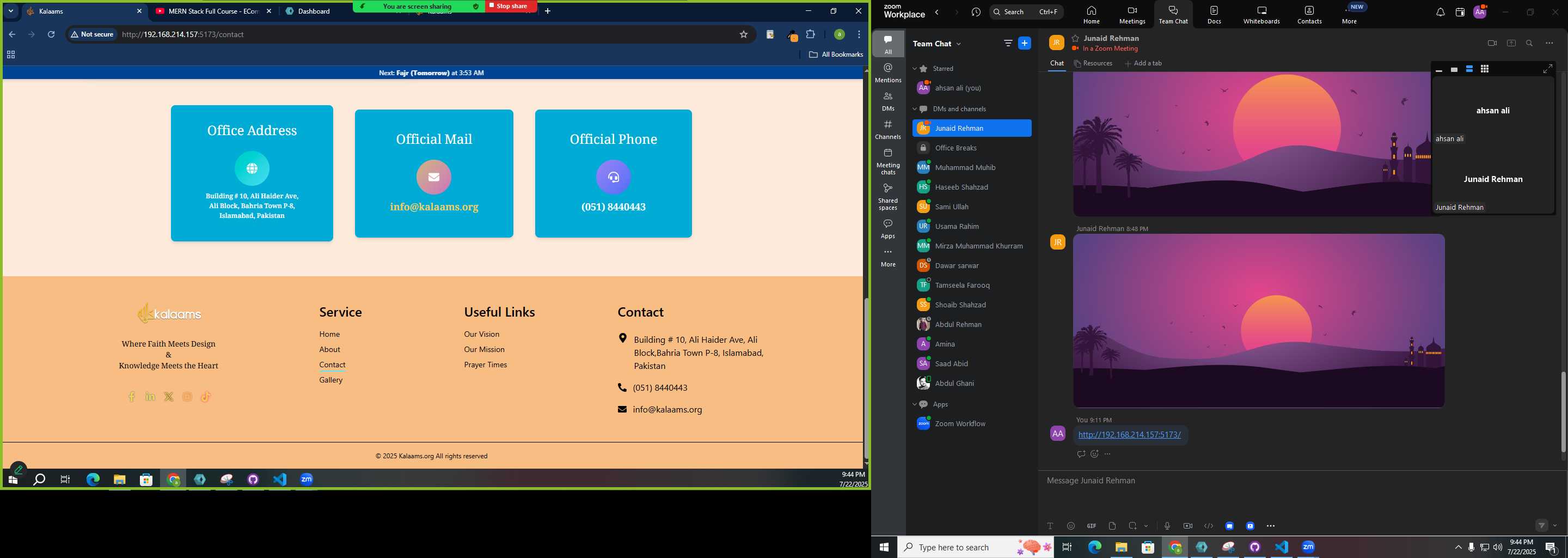Image resolution: width=1568 pixels, height=558 pixels.
Task: Click Add a tab in chat header
Action: pos(1143,63)
